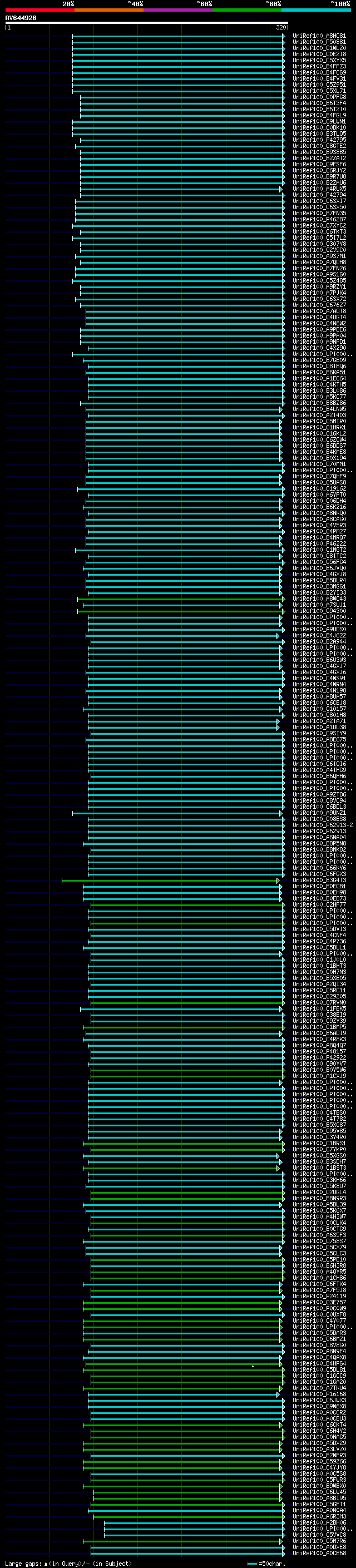The height and width of the screenshot is (1568, 356).
Task: Open hit UniRef100_A8HQ81
Action: (x=319, y=36)
